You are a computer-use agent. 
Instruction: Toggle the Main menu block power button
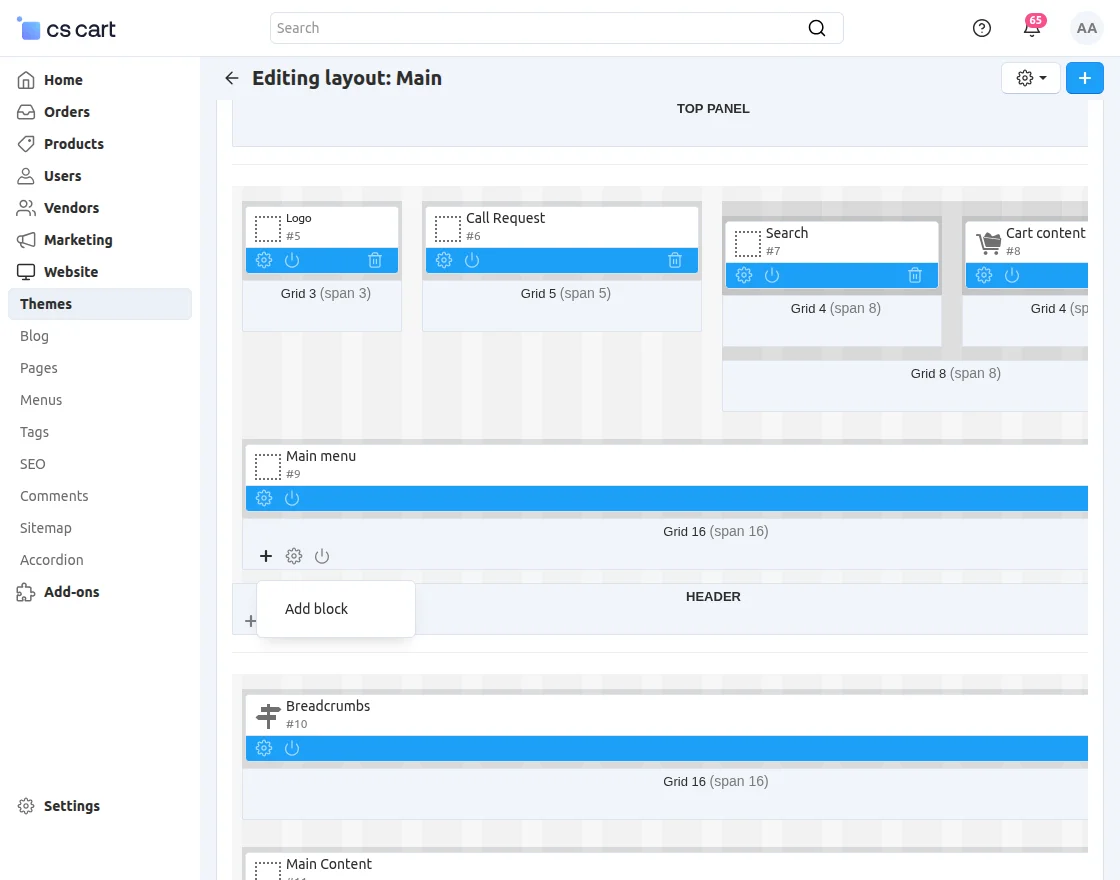click(x=291, y=497)
